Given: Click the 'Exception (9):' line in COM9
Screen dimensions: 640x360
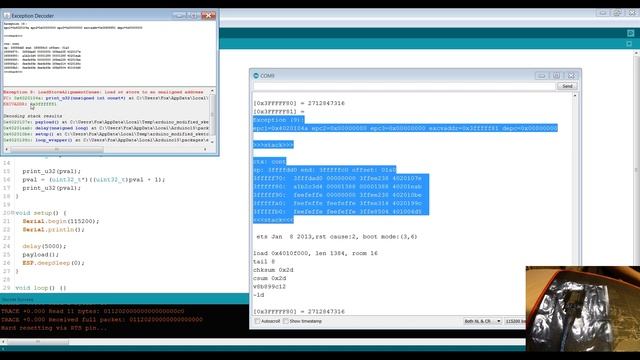Looking at the screenshot, I should click(278, 120).
